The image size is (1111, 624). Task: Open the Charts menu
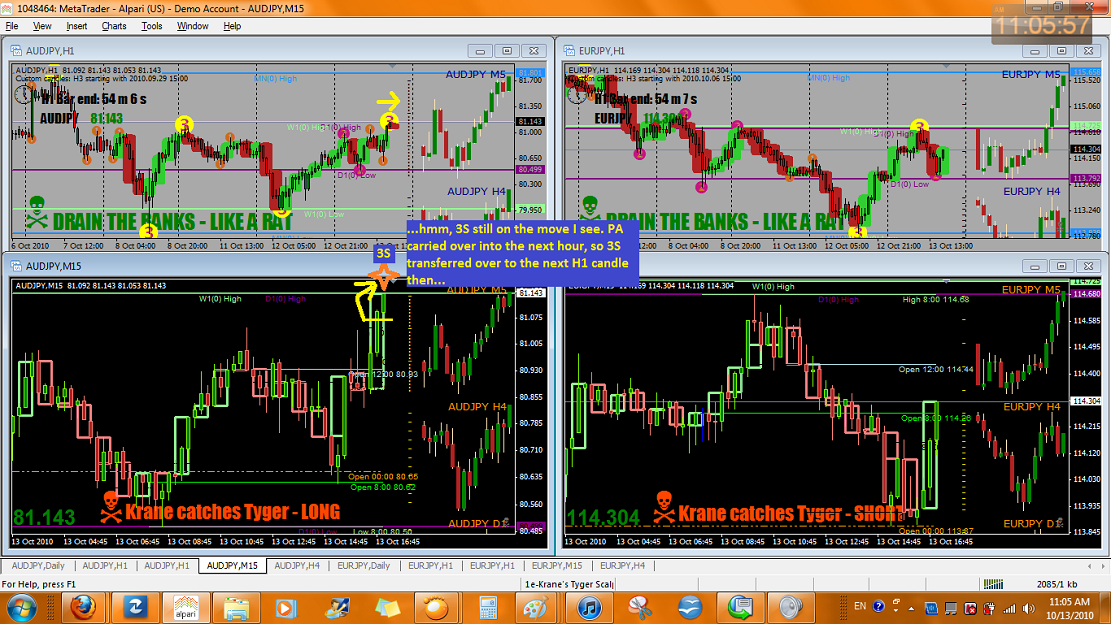point(113,26)
